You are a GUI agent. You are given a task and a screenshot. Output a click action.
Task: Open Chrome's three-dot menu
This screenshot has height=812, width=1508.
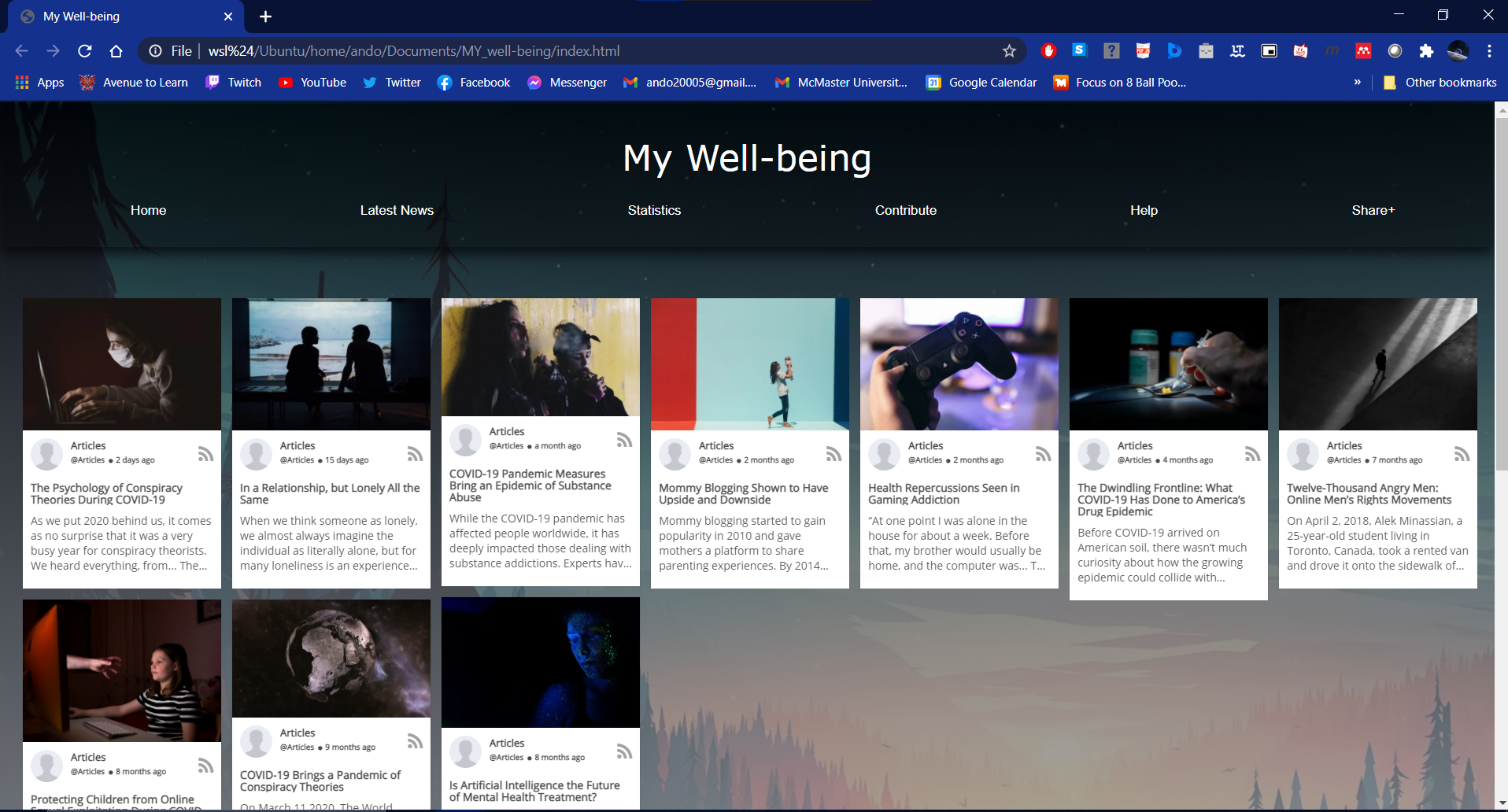pyautogui.click(x=1489, y=51)
